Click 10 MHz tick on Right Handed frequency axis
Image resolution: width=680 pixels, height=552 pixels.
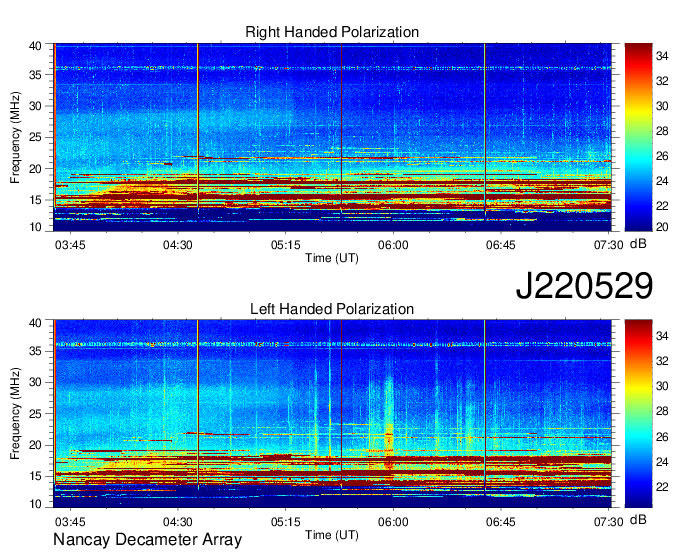(x=35, y=227)
